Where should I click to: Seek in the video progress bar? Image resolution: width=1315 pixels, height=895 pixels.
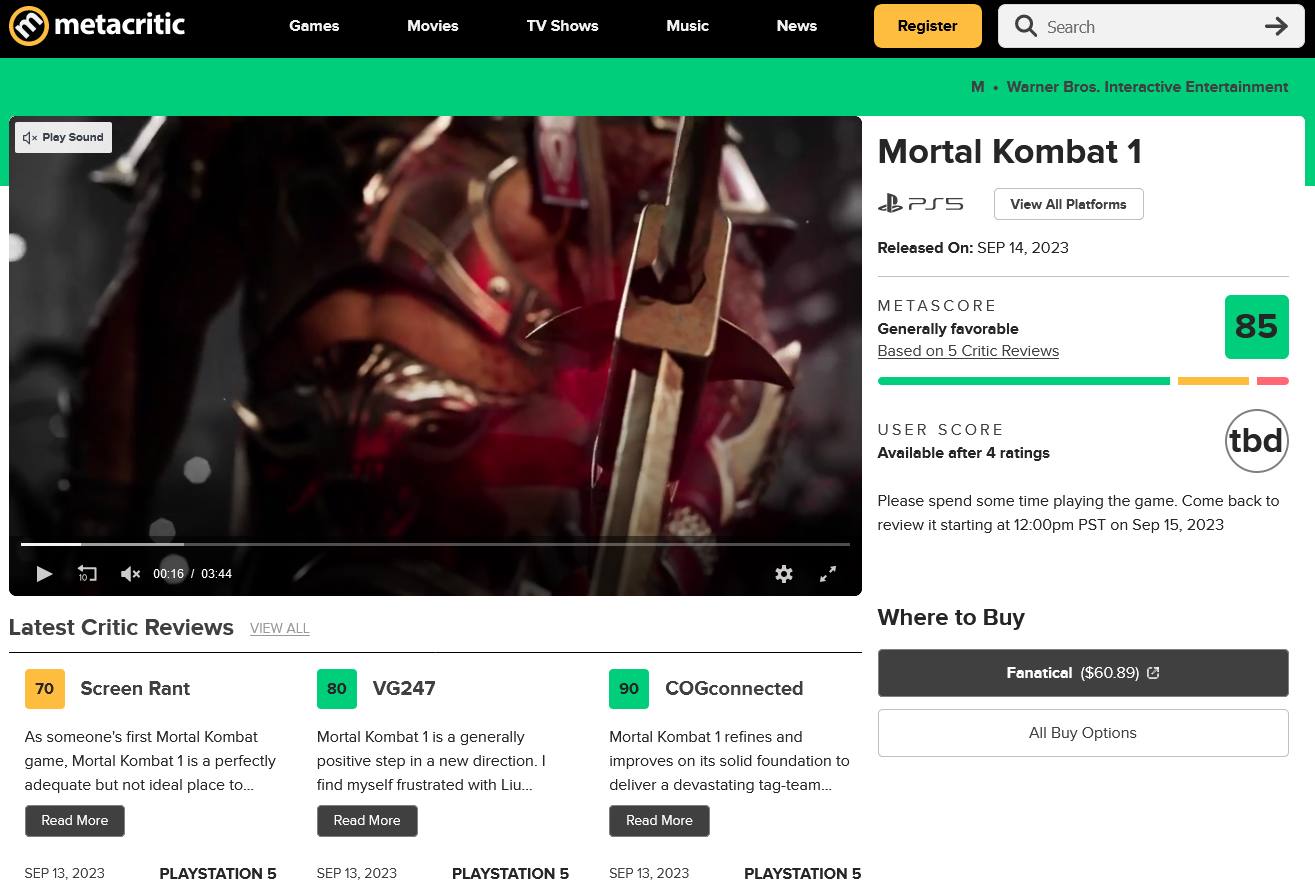pos(435,544)
